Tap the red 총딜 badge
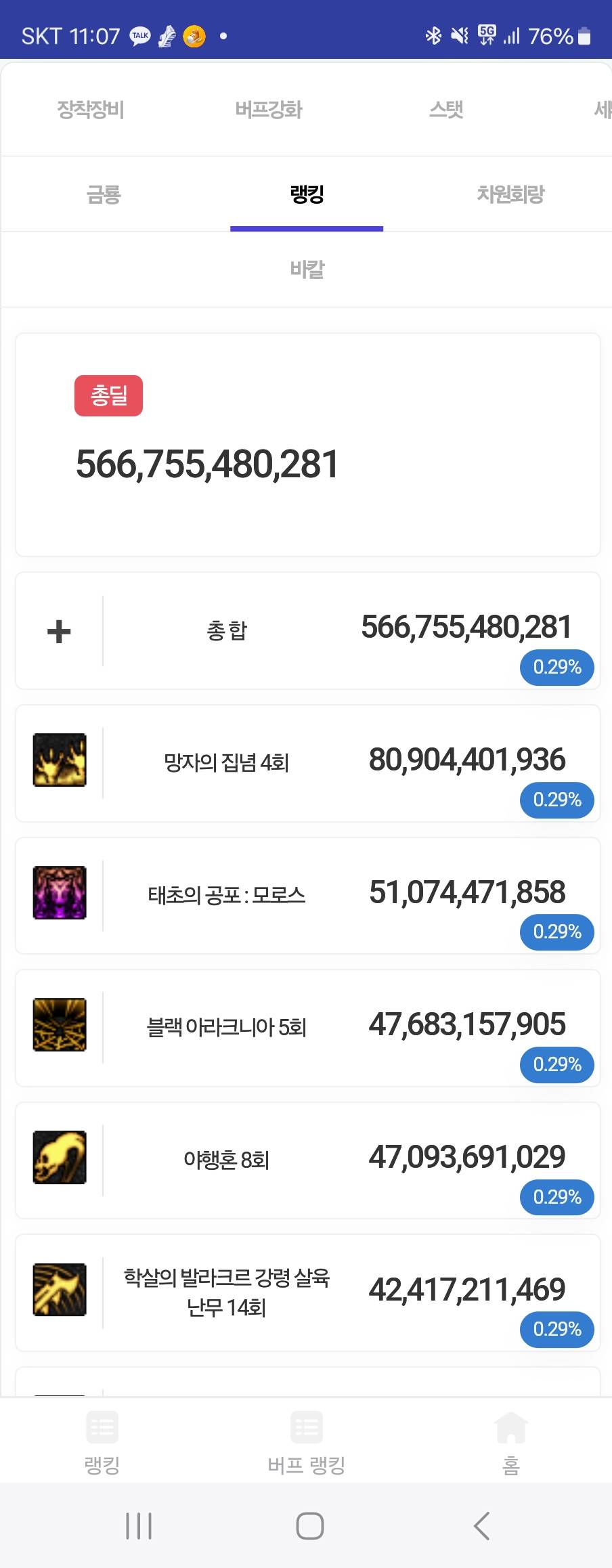Image resolution: width=612 pixels, height=1568 pixels. tap(108, 396)
